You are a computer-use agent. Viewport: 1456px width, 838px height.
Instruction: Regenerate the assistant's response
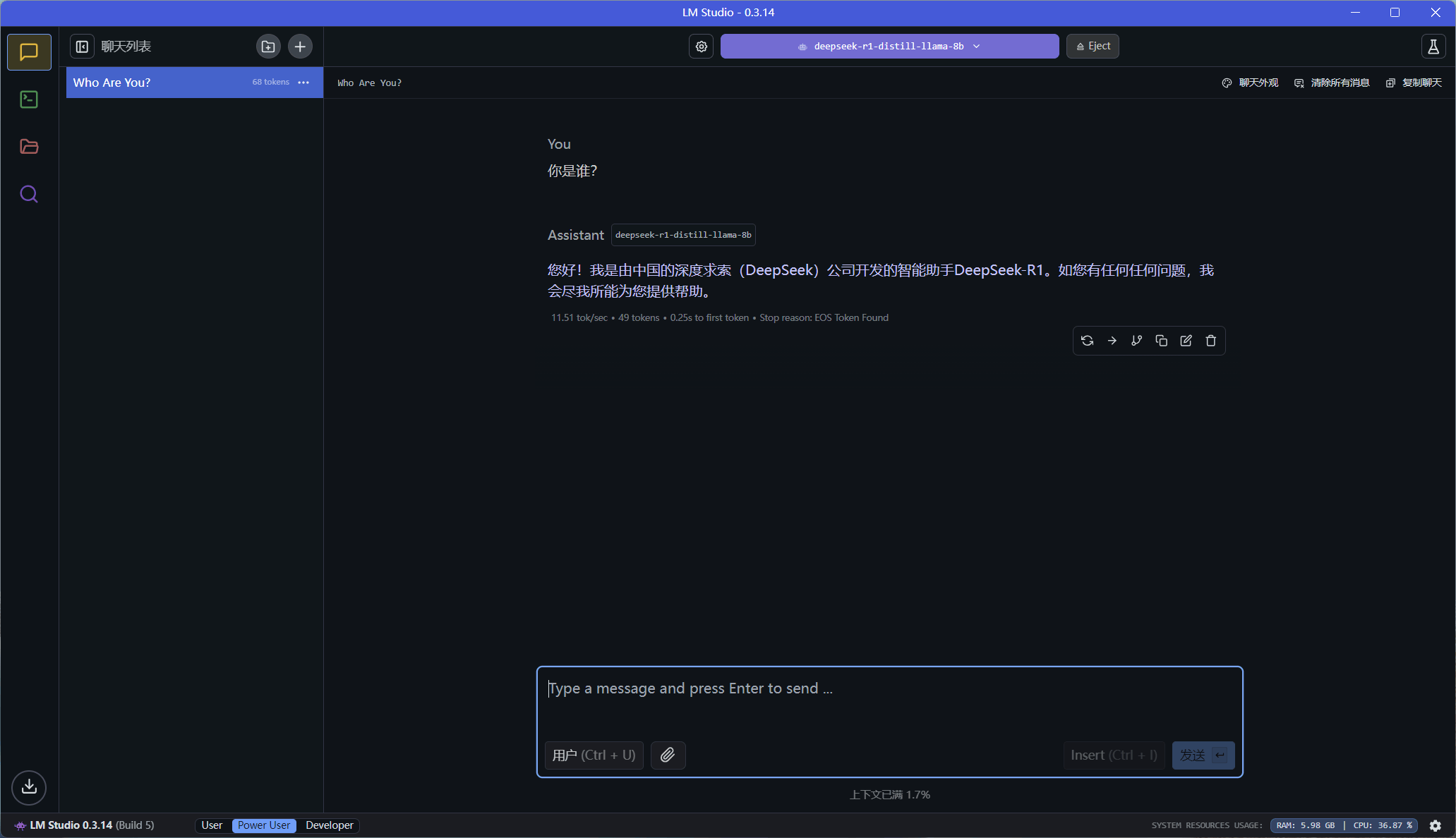[1087, 341]
